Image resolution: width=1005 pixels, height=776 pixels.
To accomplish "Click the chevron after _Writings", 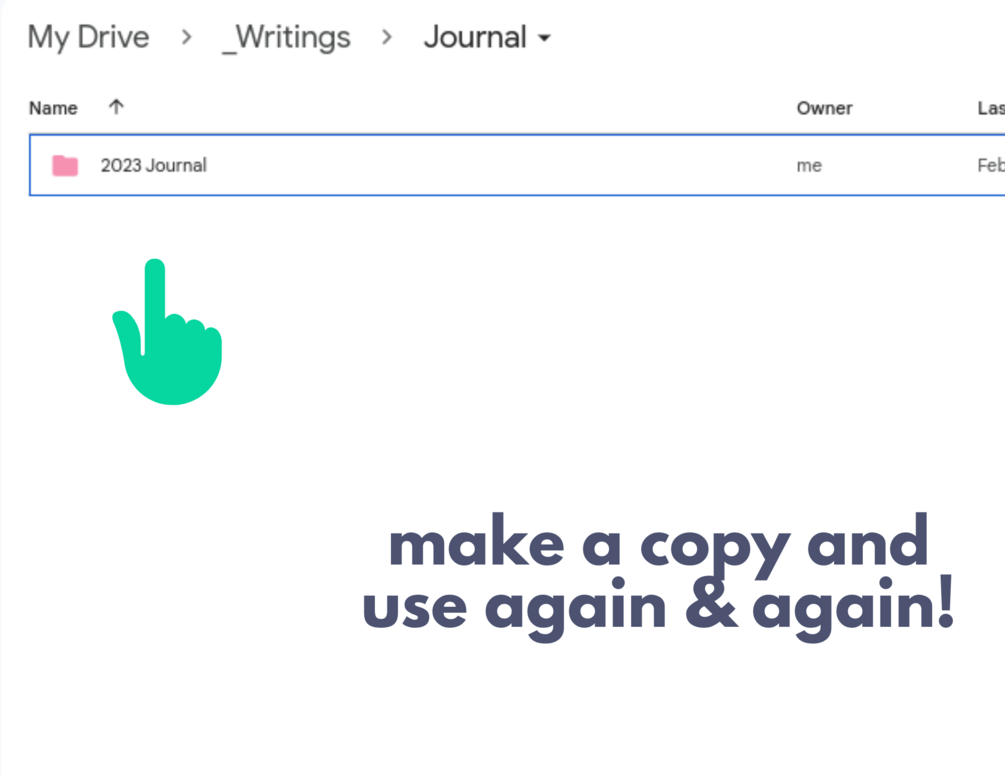I will 386,37.
